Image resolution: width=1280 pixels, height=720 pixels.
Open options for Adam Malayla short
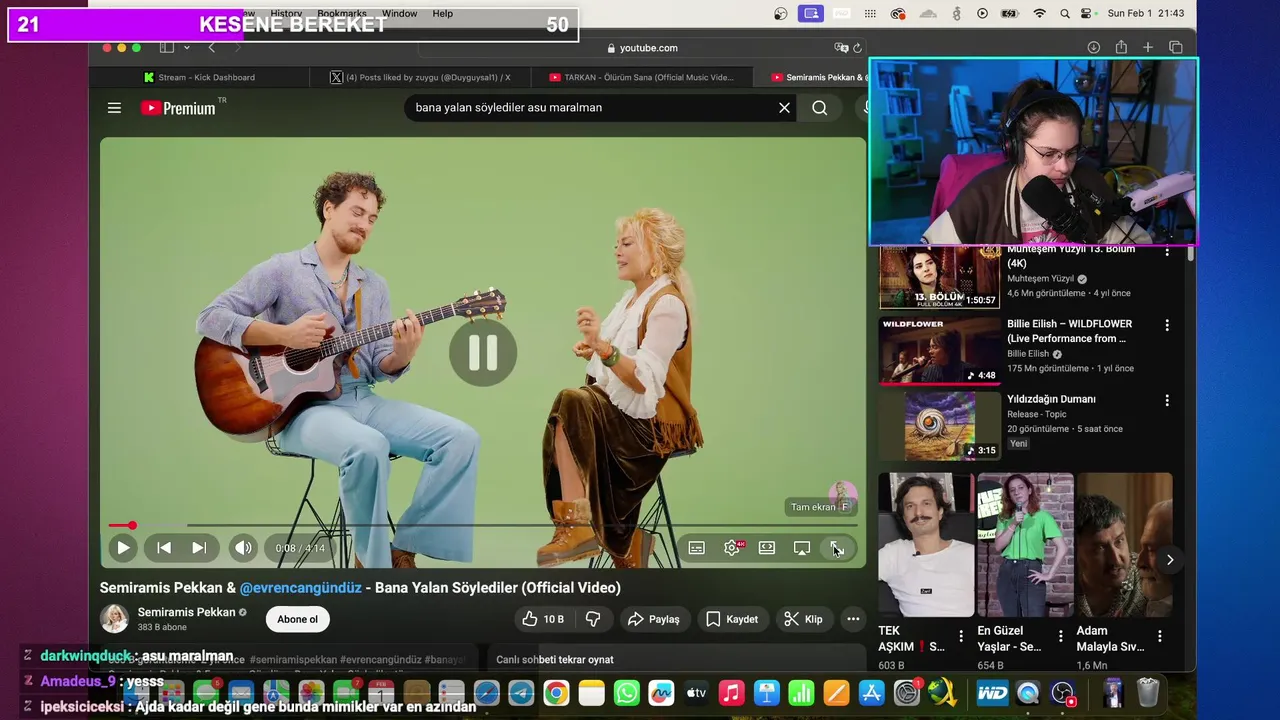click(1160, 636)
